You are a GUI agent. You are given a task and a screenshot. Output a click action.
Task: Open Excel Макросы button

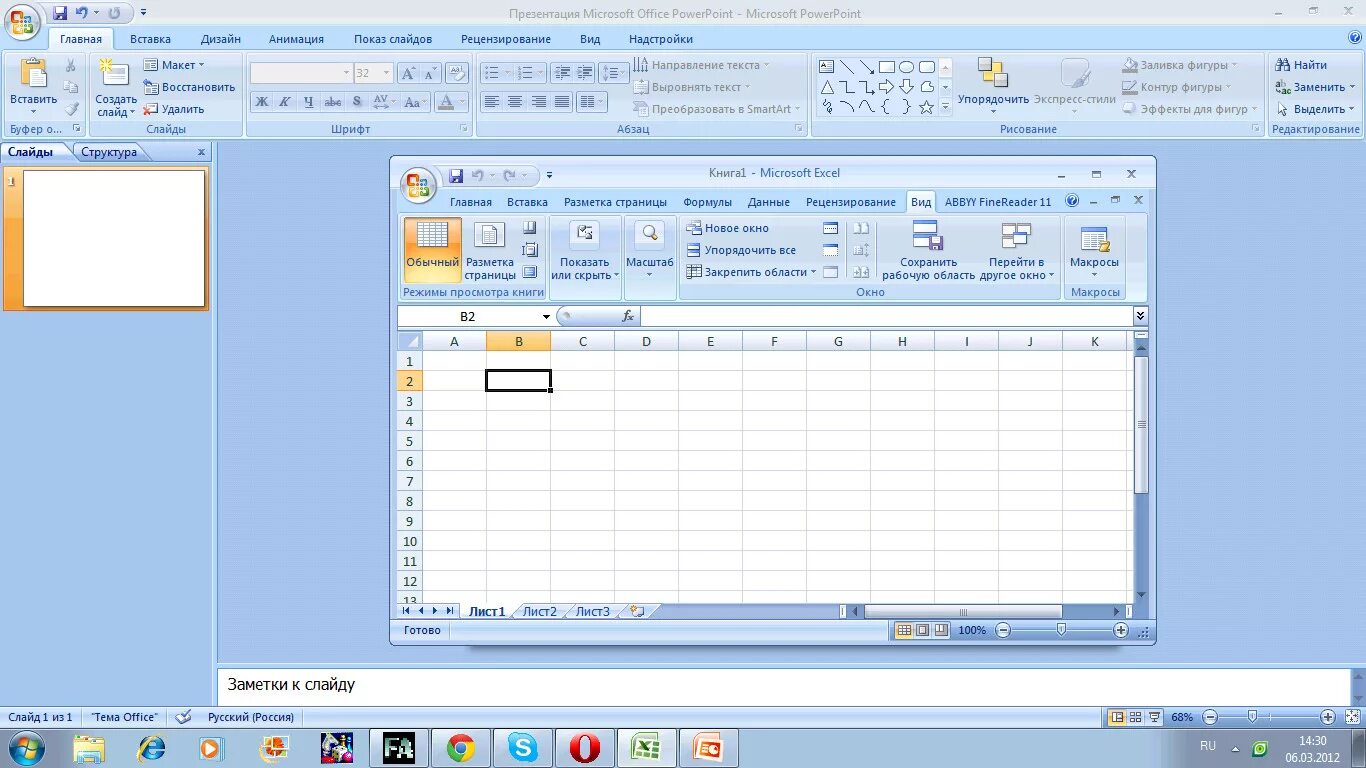1094,250
